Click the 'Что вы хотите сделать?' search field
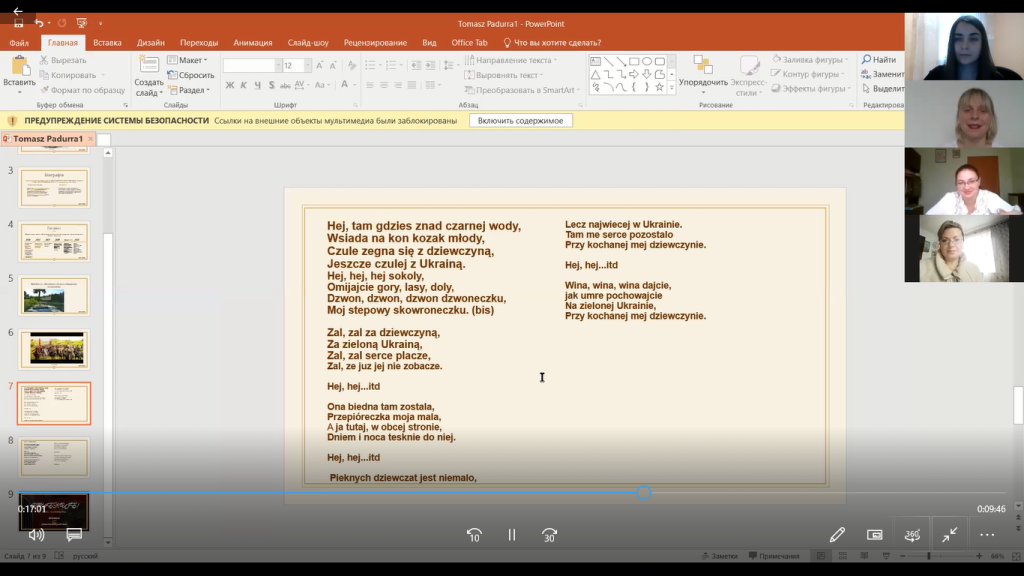 (552, 42)
